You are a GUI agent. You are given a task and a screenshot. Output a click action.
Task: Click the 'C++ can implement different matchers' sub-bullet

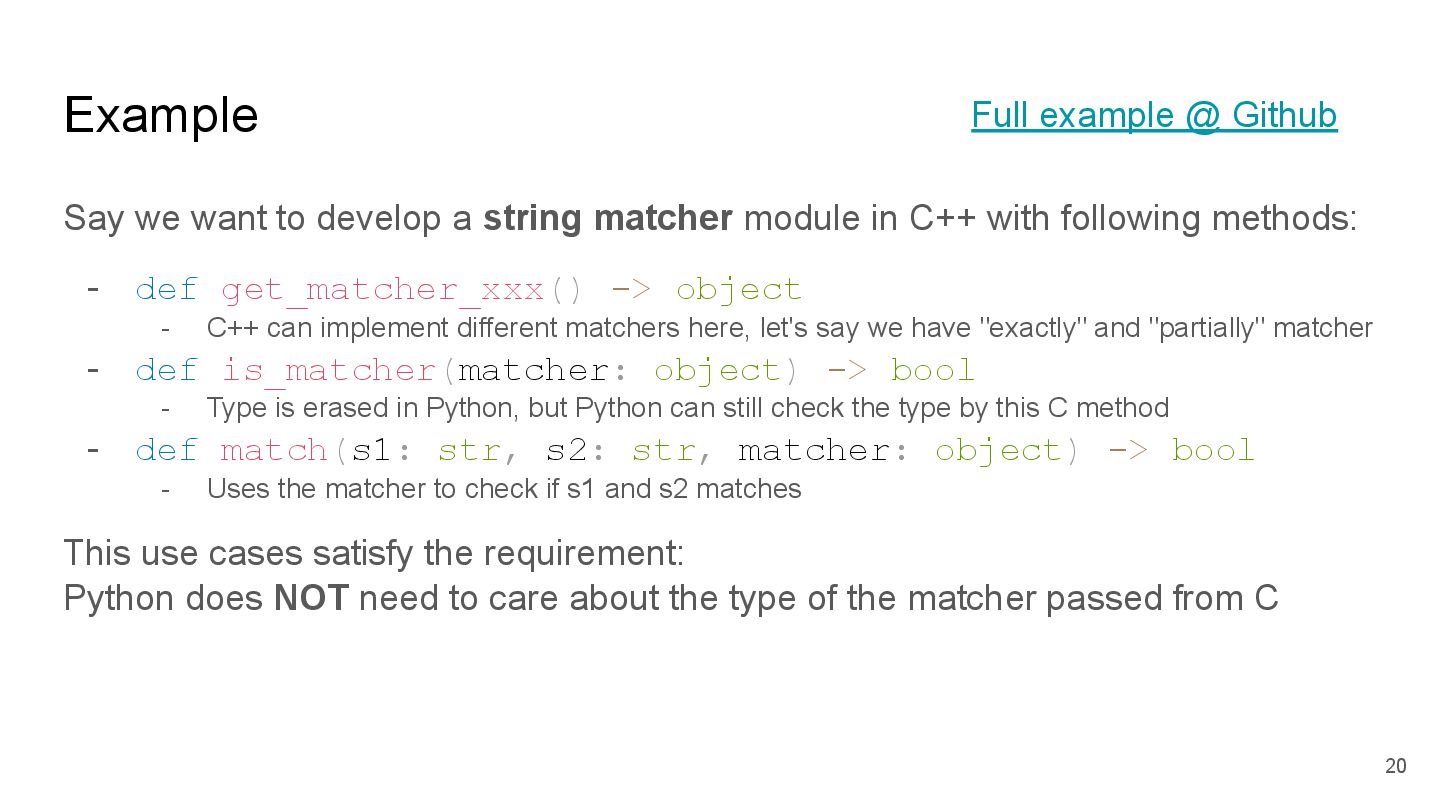(x=790, y=328)
